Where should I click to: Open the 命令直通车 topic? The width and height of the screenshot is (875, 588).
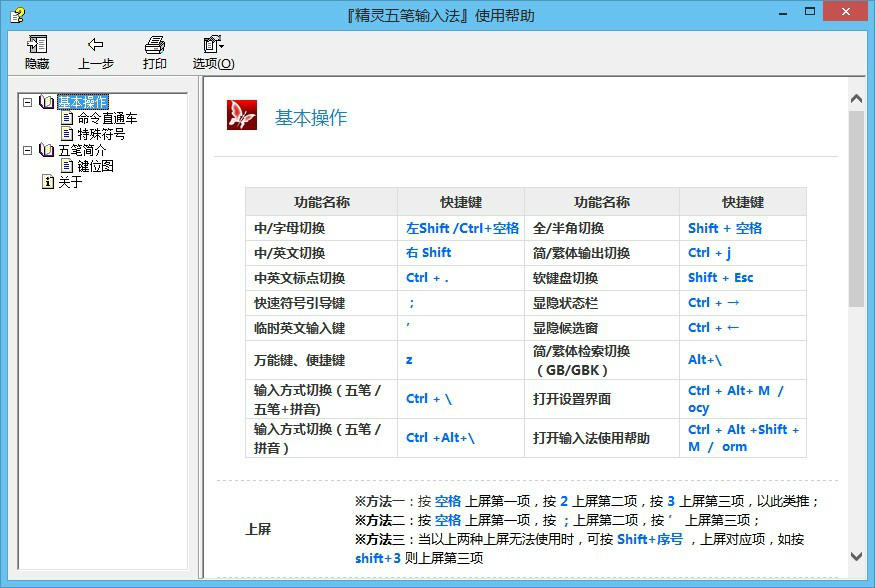[107, 118]
